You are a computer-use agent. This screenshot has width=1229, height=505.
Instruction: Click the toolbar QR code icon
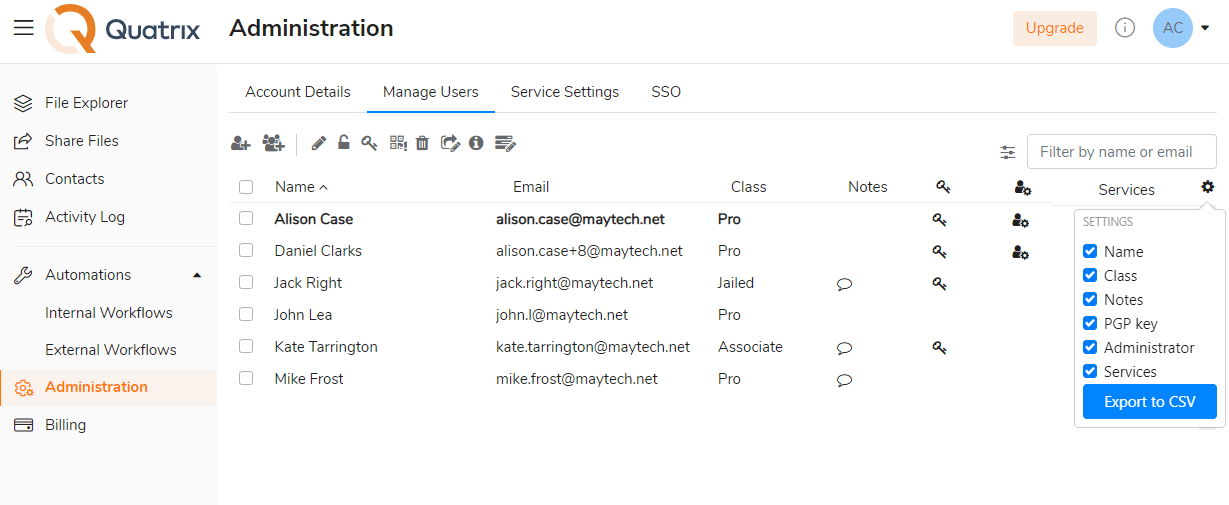pyautogui.click(x=398, y=143)
